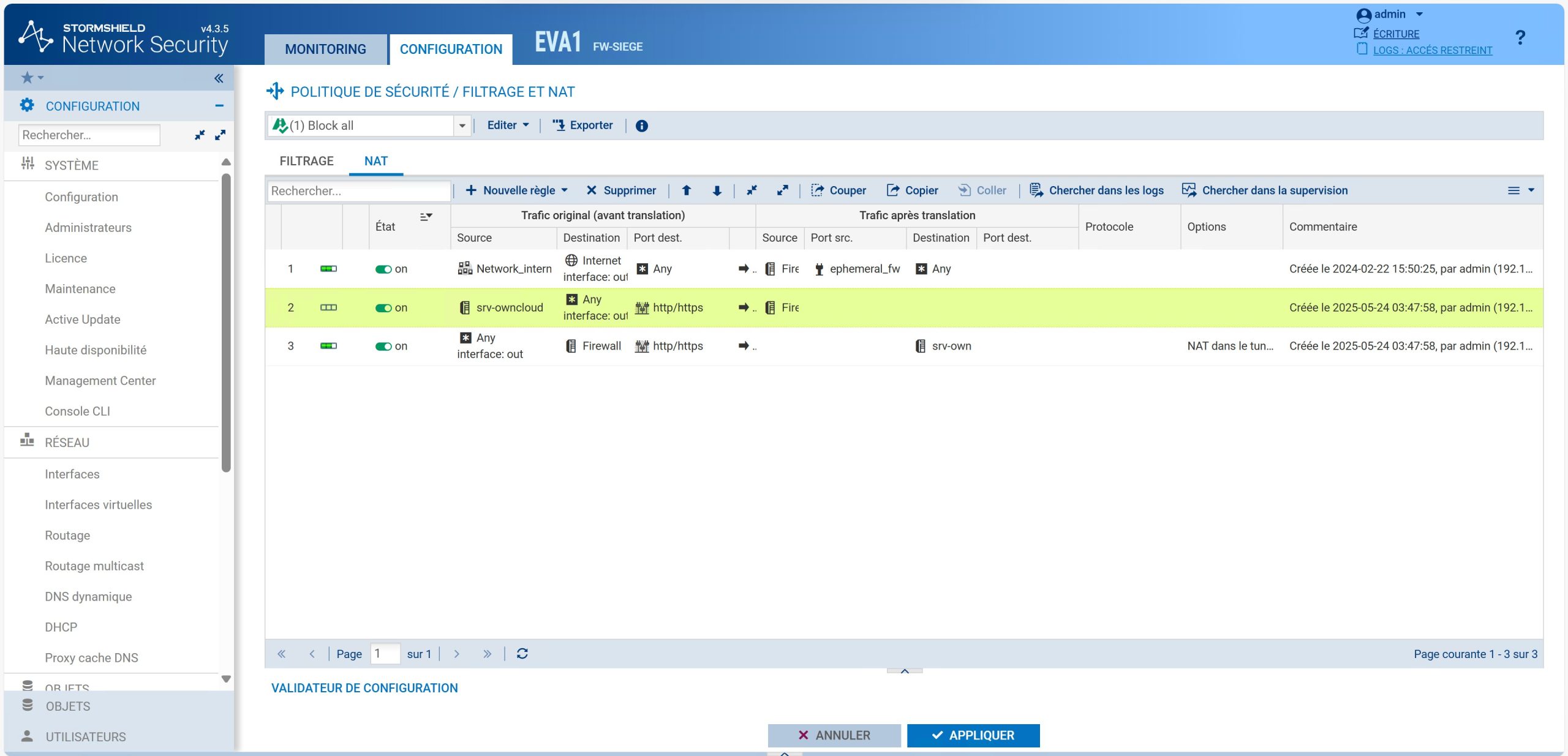Open the Editer dropdown menu
The height and width of the screenshot is (756, 1568).
508,125
